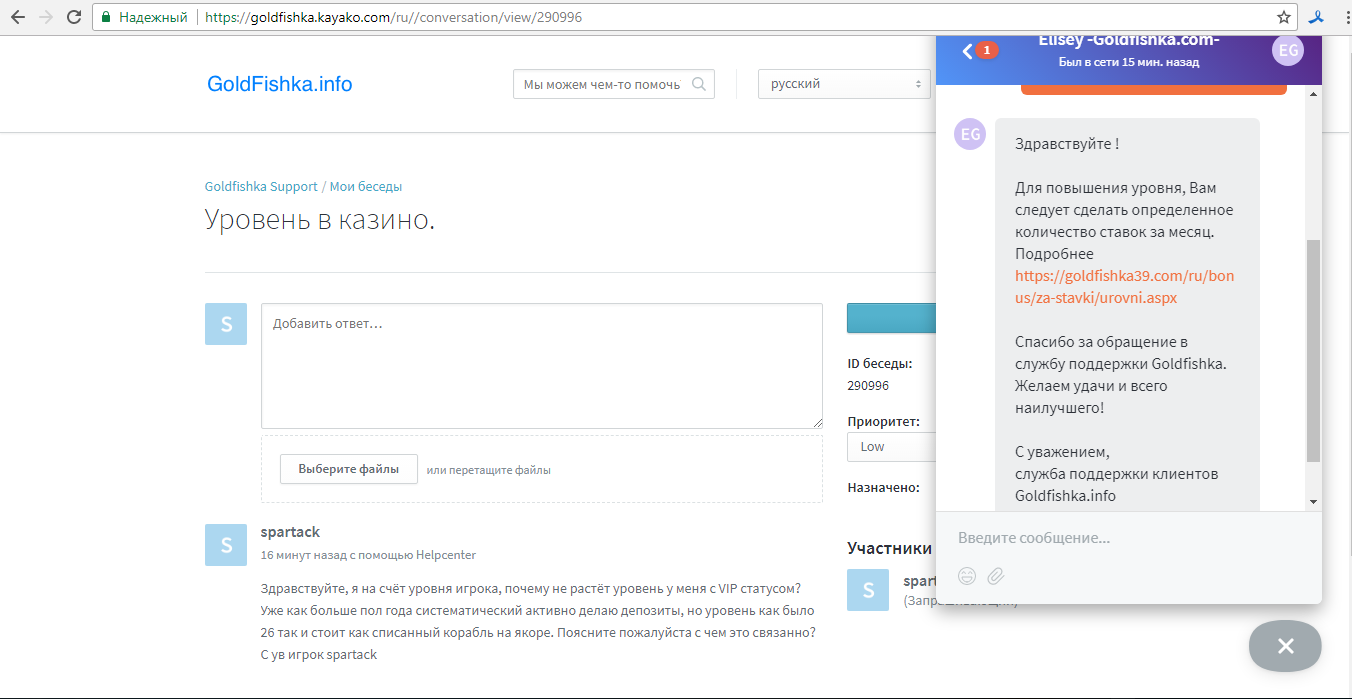Open the emoji picker in chat
The image size is (1352, 699).
tap(967, 576)
